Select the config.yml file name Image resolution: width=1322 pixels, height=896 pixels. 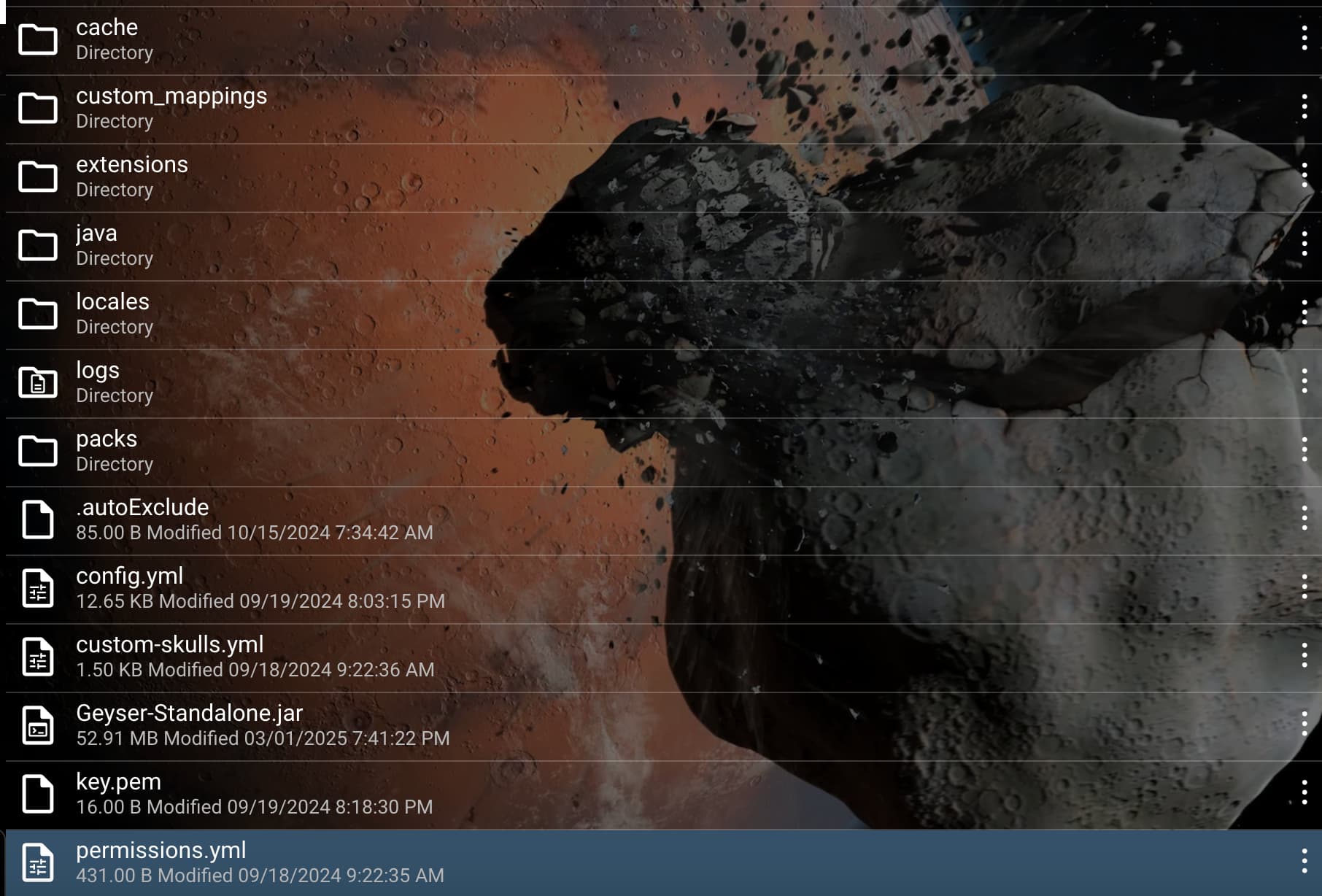(130, 576)
